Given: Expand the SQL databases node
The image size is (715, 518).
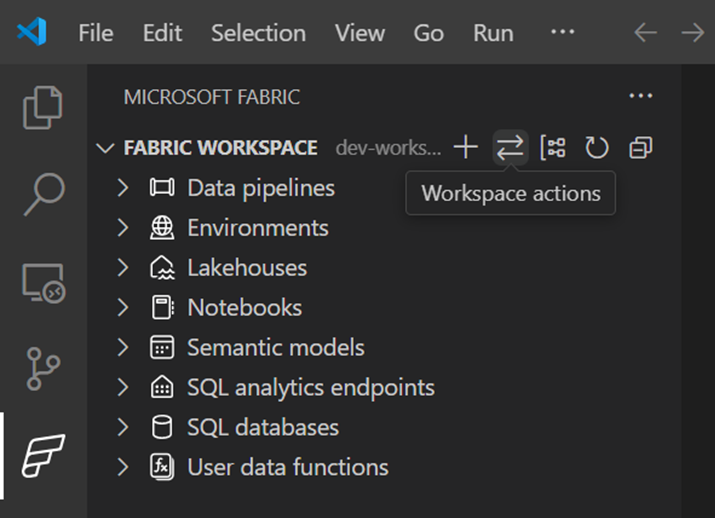Looking at the screenshot, I should tap(123, 427).
